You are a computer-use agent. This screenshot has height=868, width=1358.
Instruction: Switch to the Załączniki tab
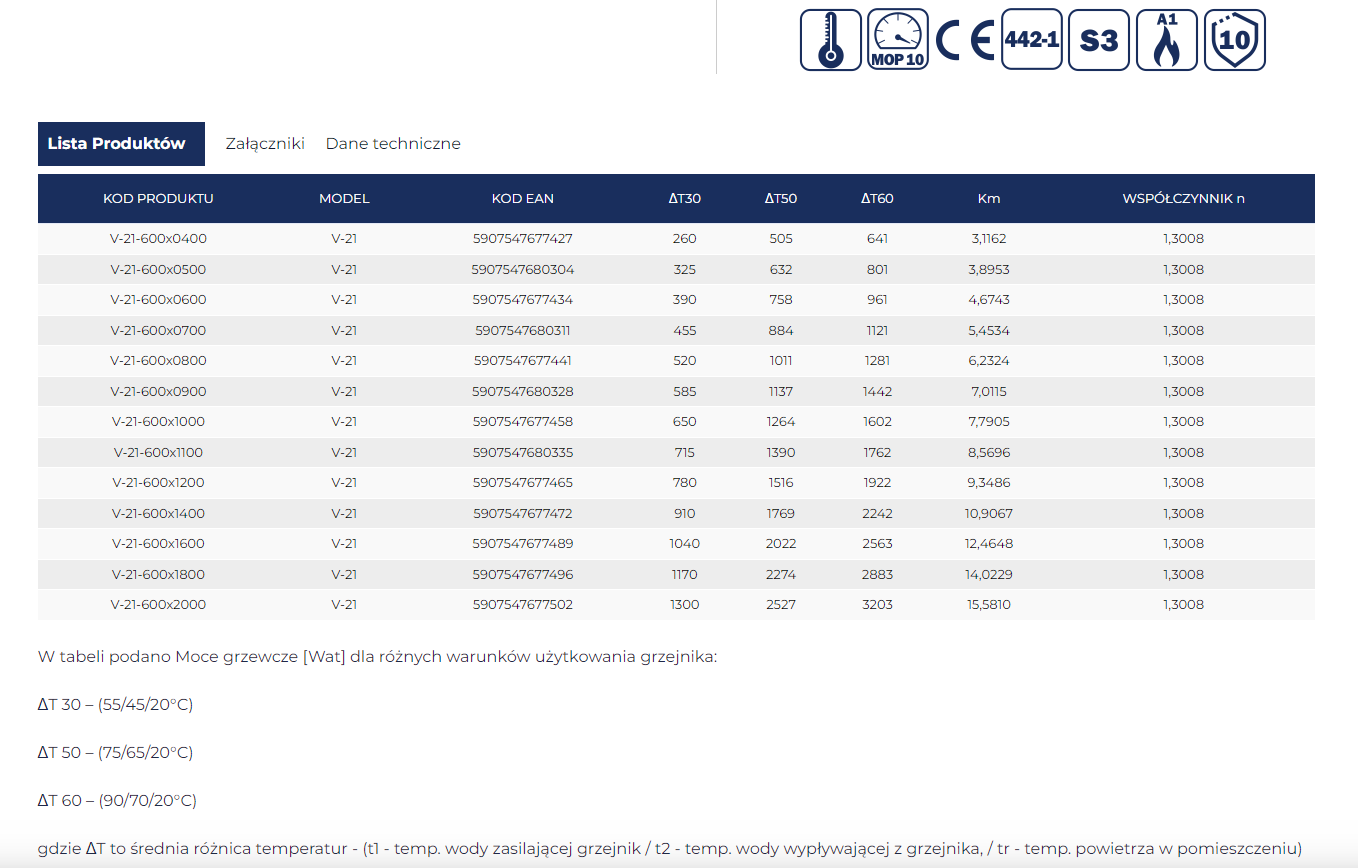[265, 144]
